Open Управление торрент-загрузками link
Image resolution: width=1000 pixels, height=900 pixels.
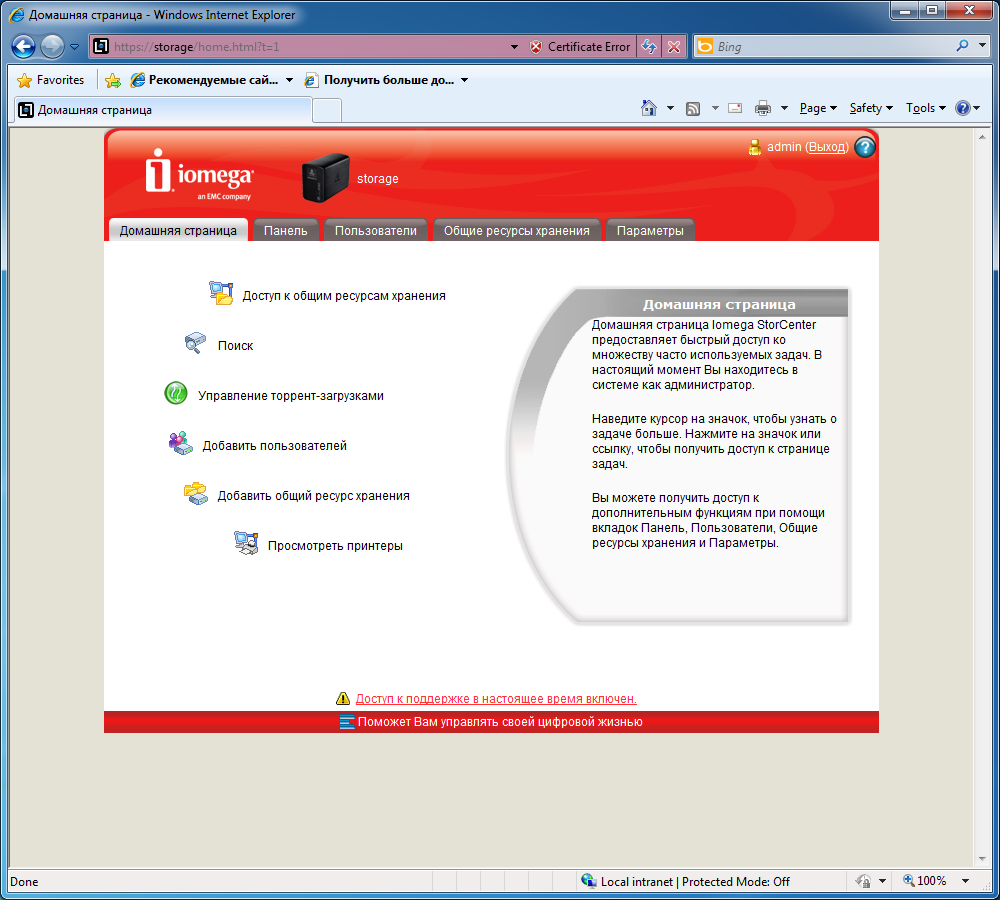click(291, 395)
